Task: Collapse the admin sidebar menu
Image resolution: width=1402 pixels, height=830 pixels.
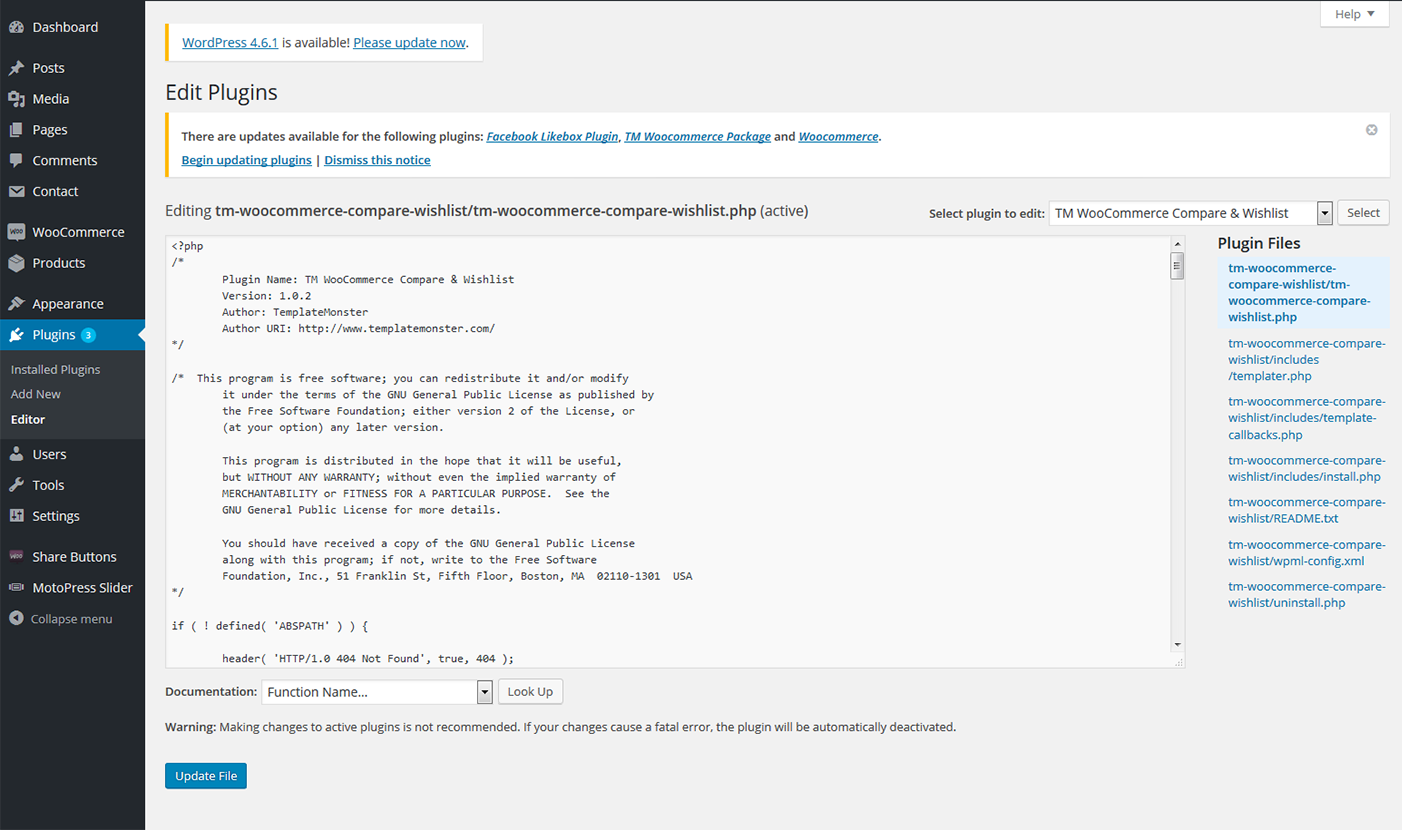Action: pos(61,619)
